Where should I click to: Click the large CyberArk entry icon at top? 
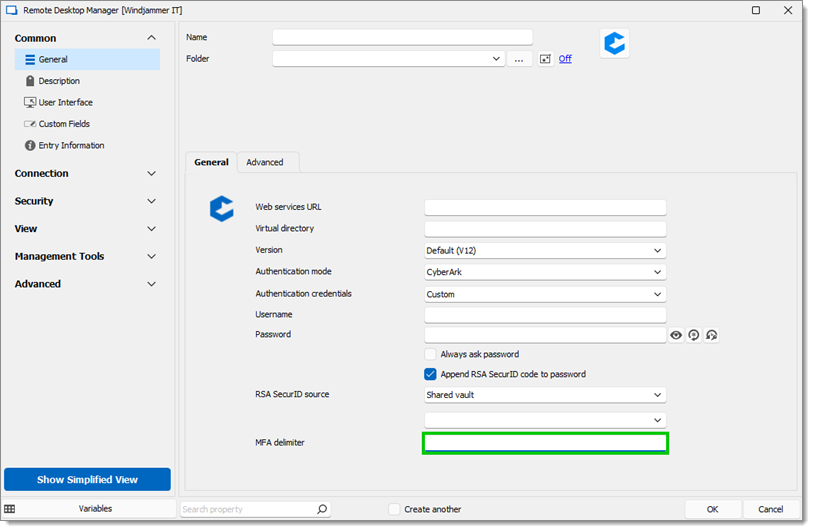614,44
